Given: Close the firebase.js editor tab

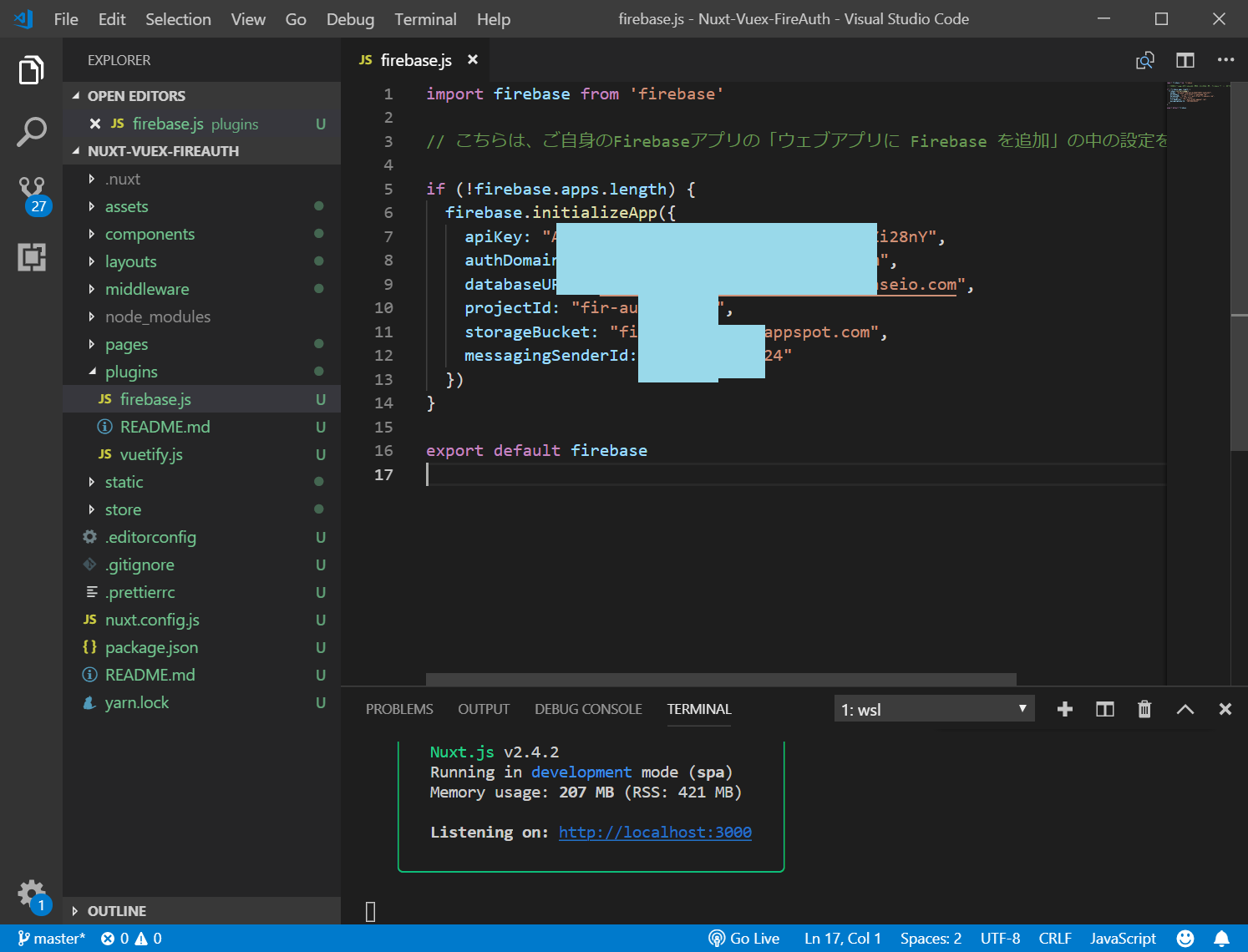Looking at the screenshot, I should [473, 59].
